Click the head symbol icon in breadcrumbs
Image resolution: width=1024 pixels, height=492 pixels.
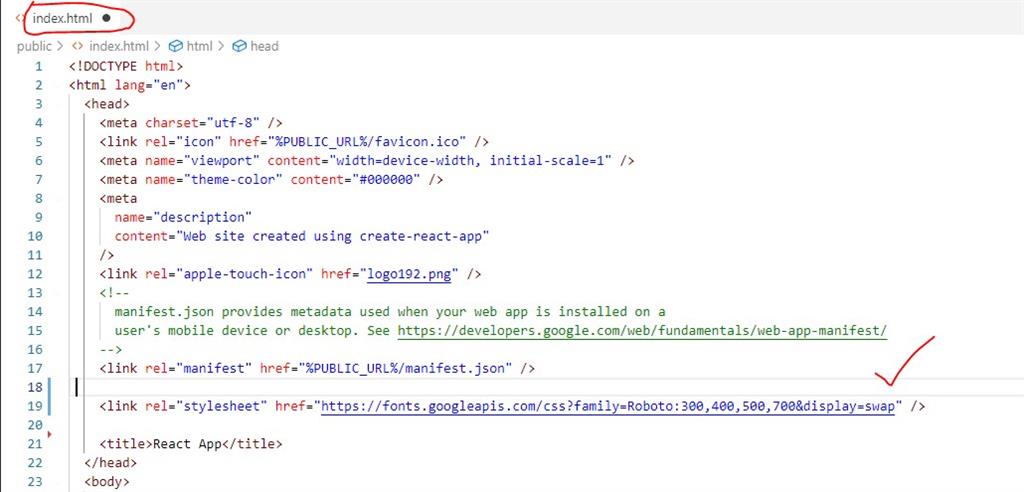239,46
